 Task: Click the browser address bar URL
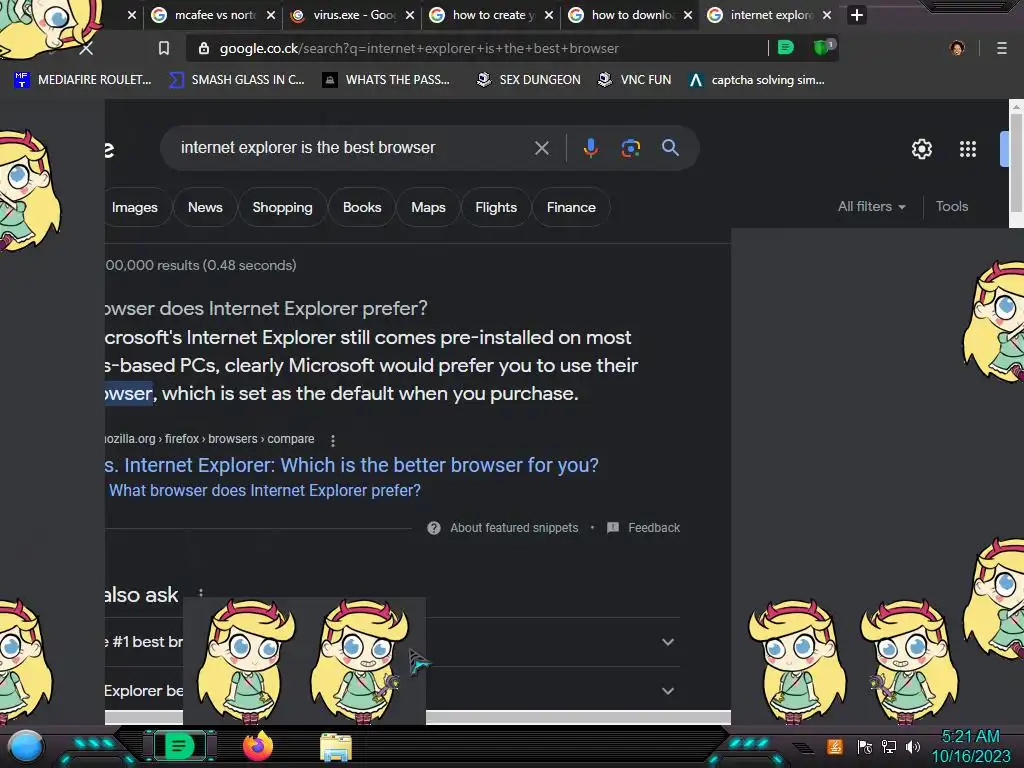pos(419,48)
